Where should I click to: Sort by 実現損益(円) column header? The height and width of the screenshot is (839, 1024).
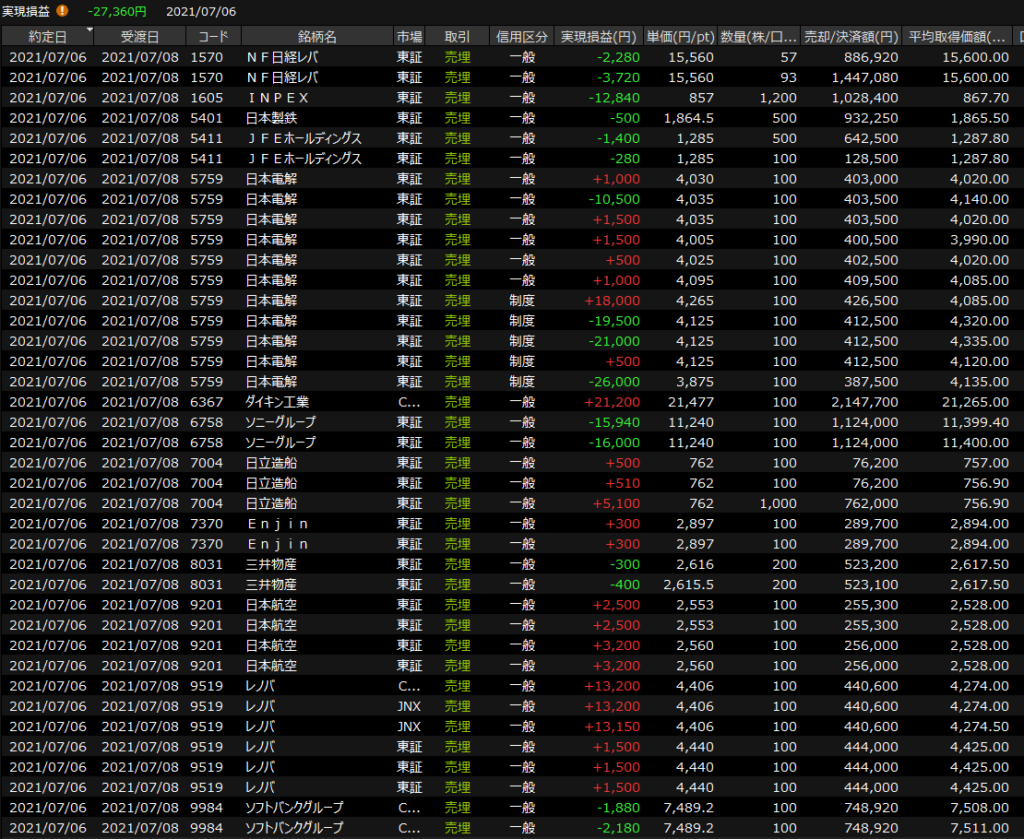pos(597,37)
